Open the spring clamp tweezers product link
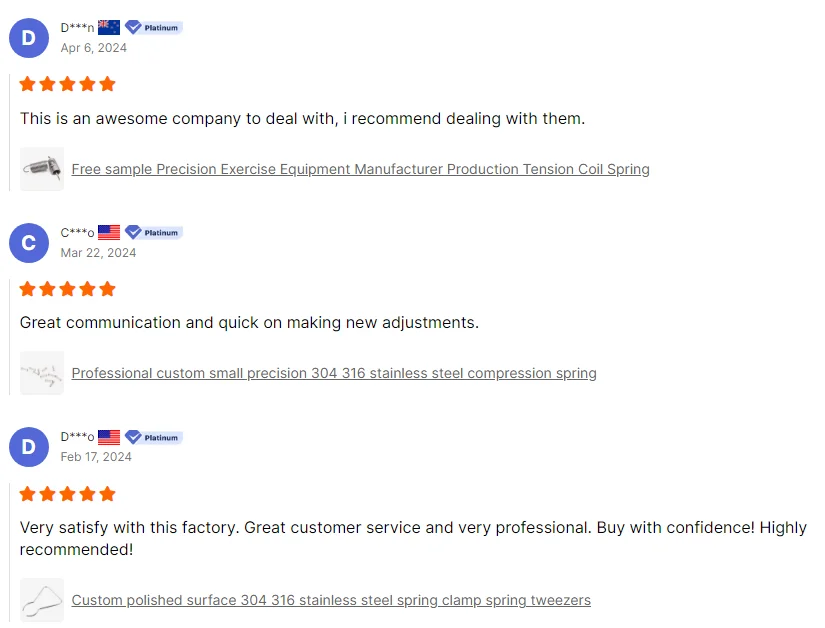This screenshot has width=825, height=628. pyautogui.click(x=331, y=600)
